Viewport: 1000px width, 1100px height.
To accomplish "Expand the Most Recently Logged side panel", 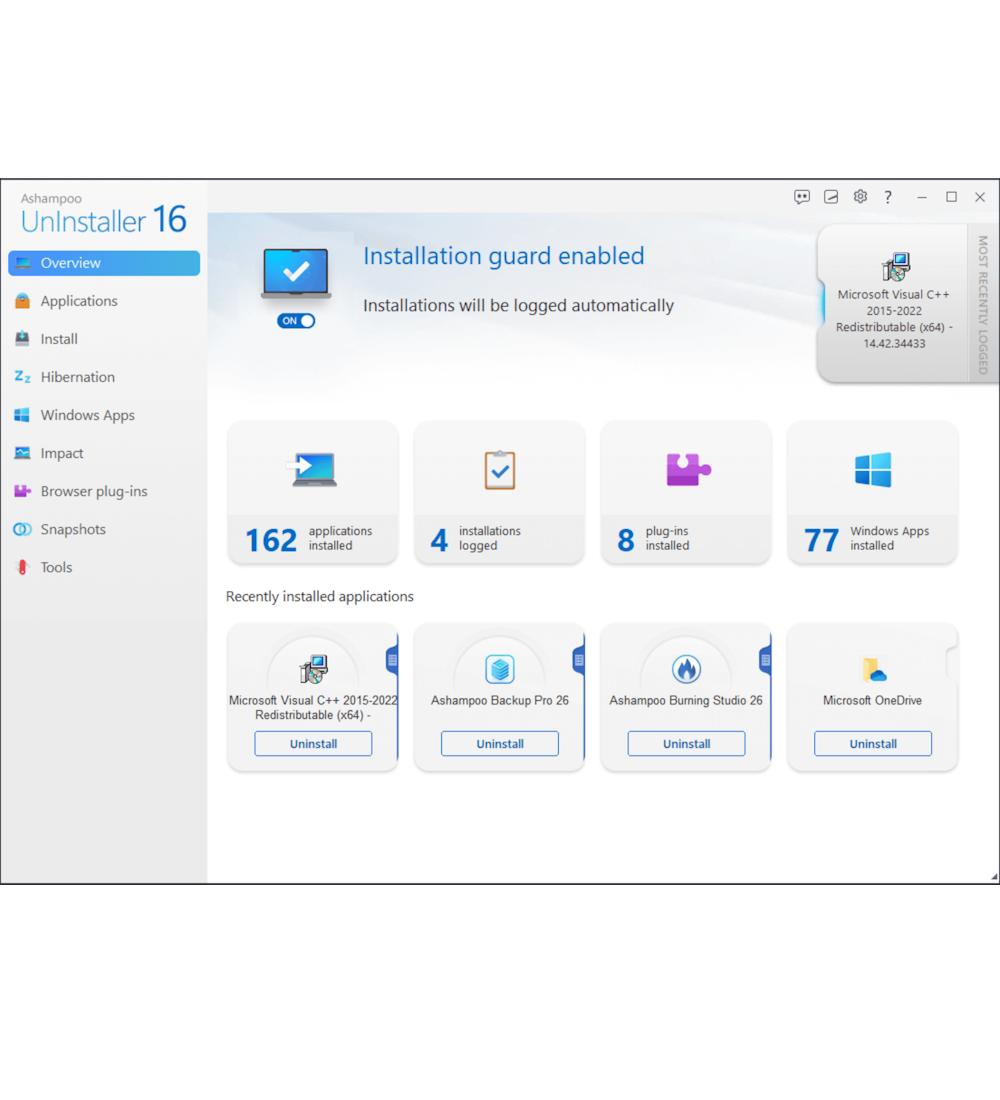I will tap(982, 305).
